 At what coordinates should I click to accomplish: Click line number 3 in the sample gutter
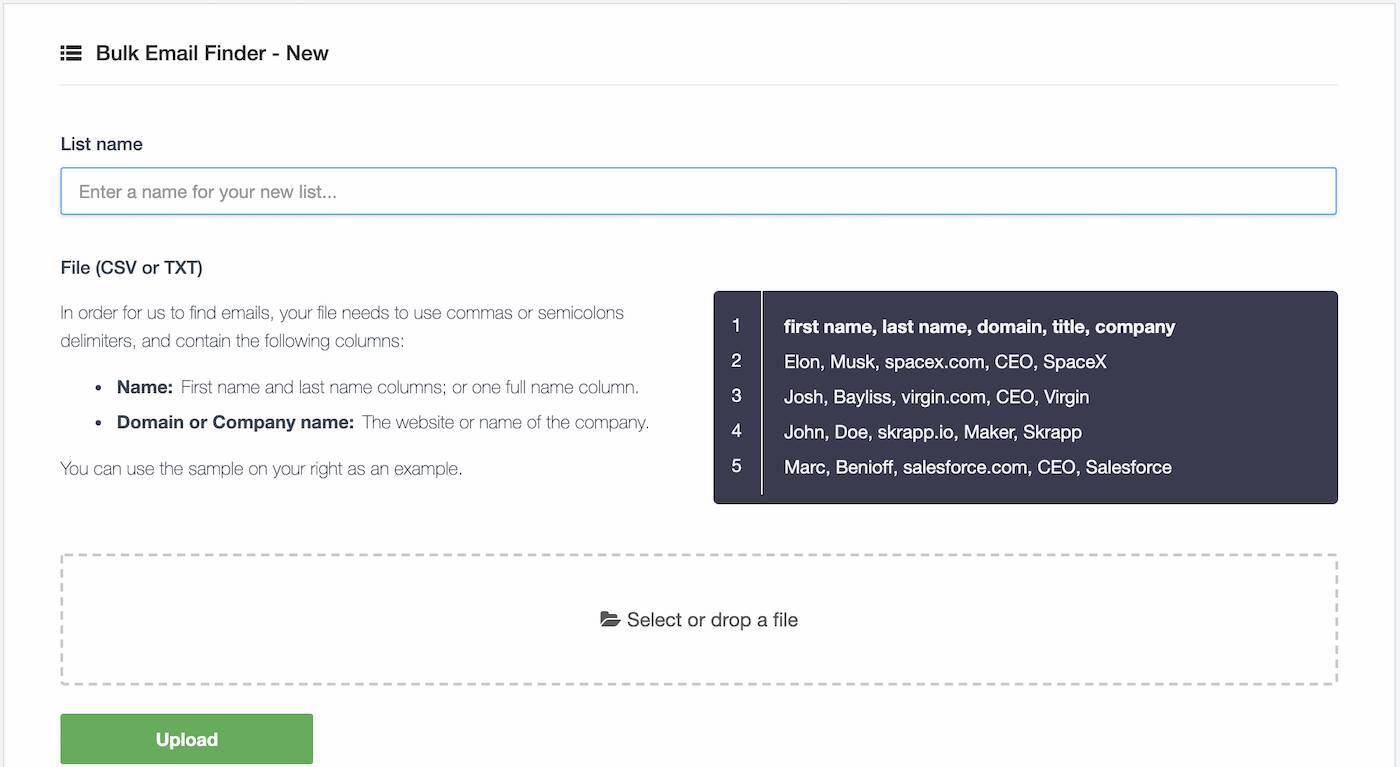[x=737, y=396]
